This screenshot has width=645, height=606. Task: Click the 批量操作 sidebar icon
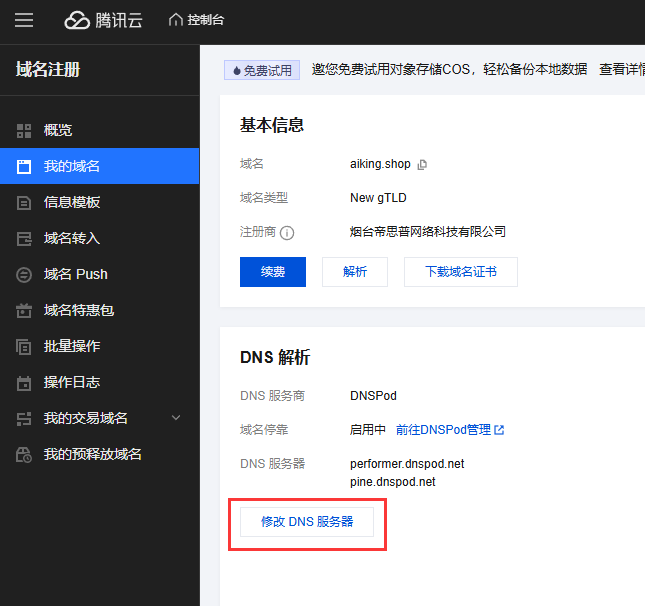pos(24,347)
